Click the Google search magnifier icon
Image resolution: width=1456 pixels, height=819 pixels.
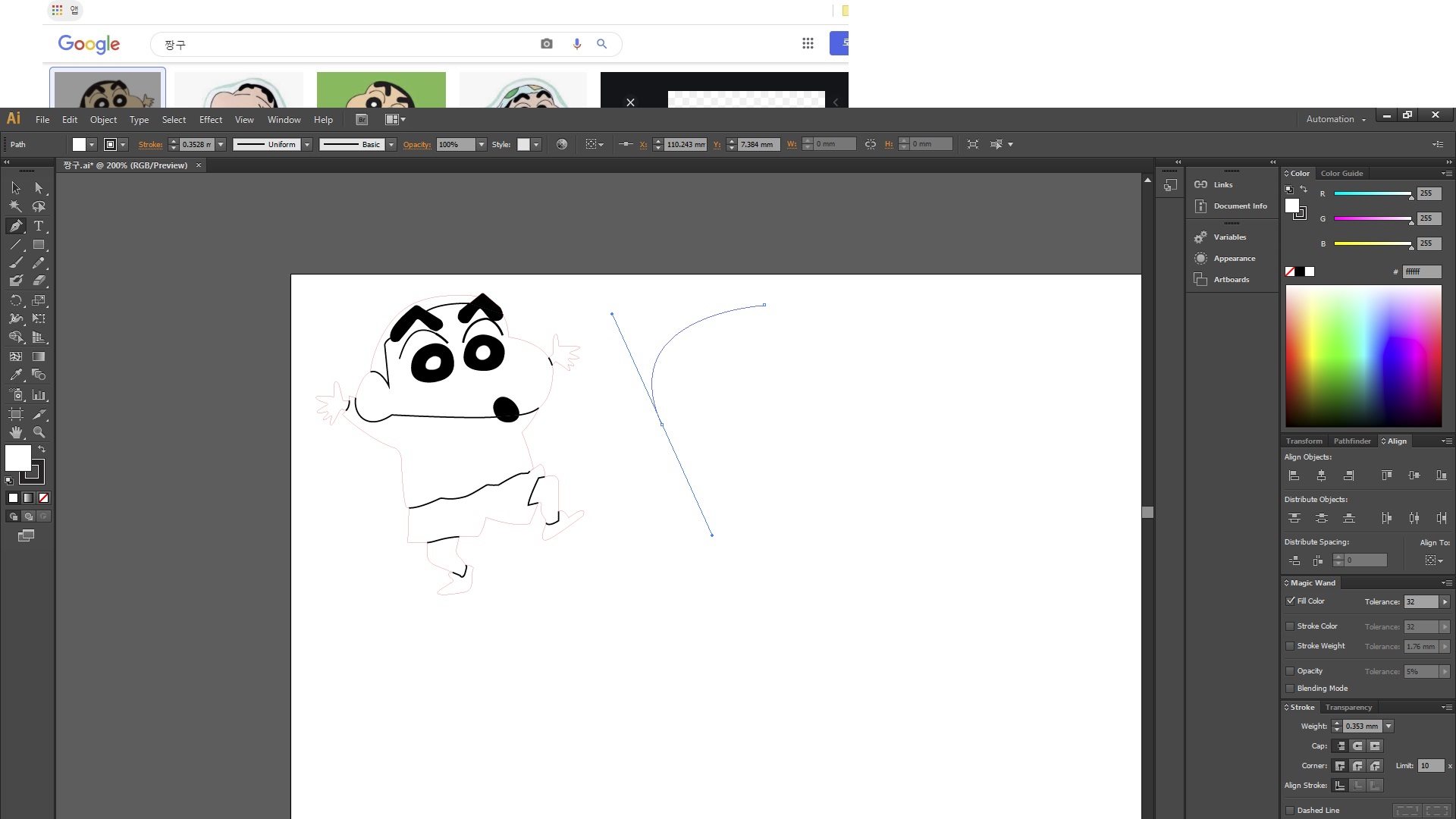click(601, 44)
